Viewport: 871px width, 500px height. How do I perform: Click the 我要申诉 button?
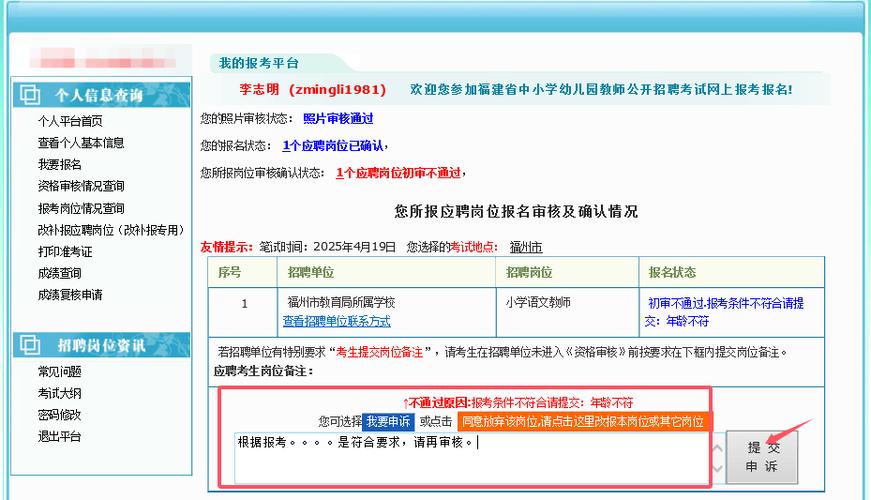point(388,422)
